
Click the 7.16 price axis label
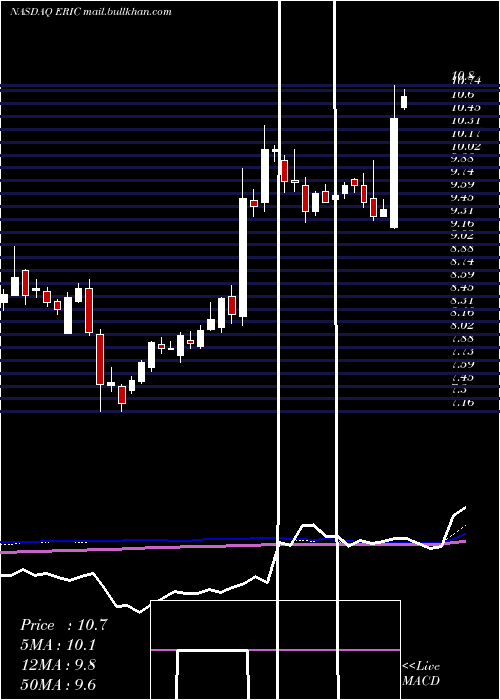click(465, 403)
